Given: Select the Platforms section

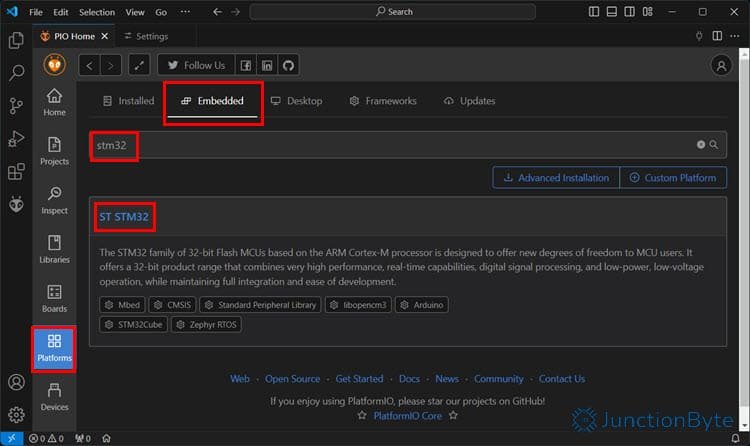Looking at the screenshot, I should [55, 348].
